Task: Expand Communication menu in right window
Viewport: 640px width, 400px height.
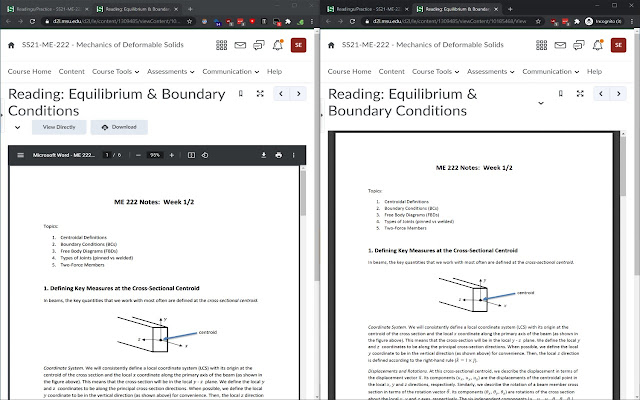Action: [x=551, y=71]
